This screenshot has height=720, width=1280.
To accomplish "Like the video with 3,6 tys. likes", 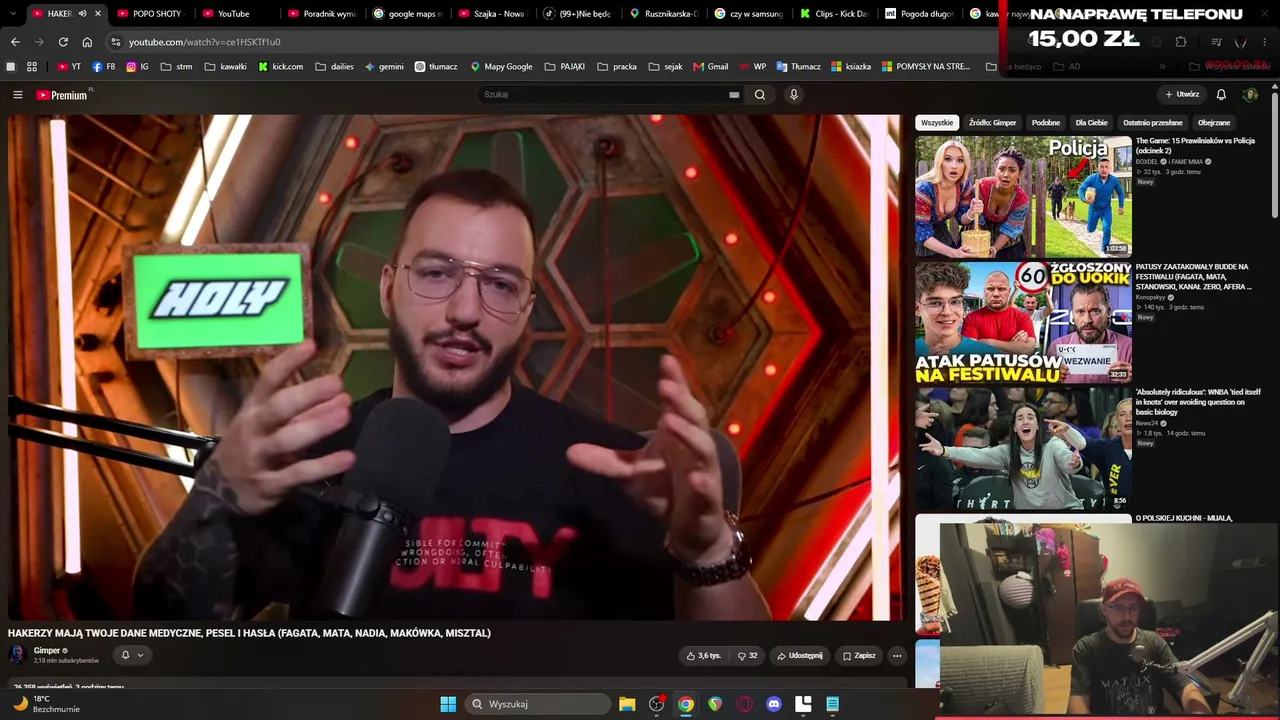I will pos(703,656).
